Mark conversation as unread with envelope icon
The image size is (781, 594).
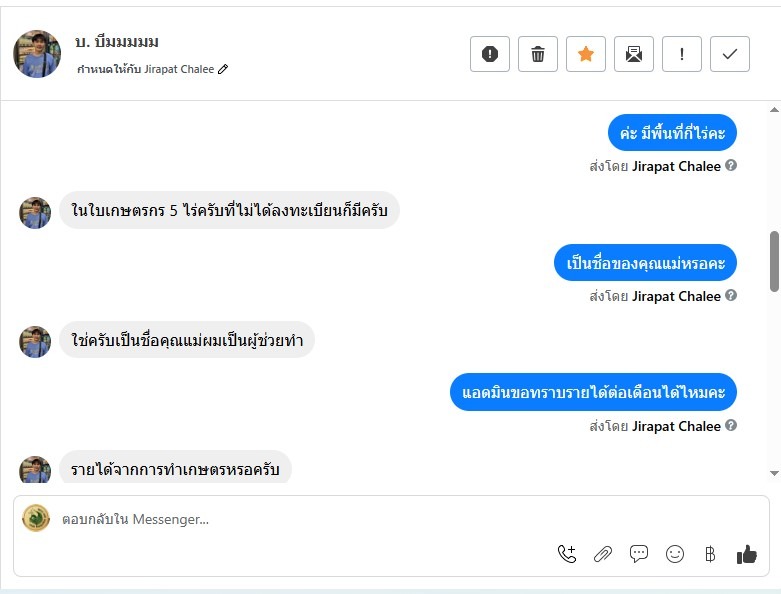click(x=634, y=54)
